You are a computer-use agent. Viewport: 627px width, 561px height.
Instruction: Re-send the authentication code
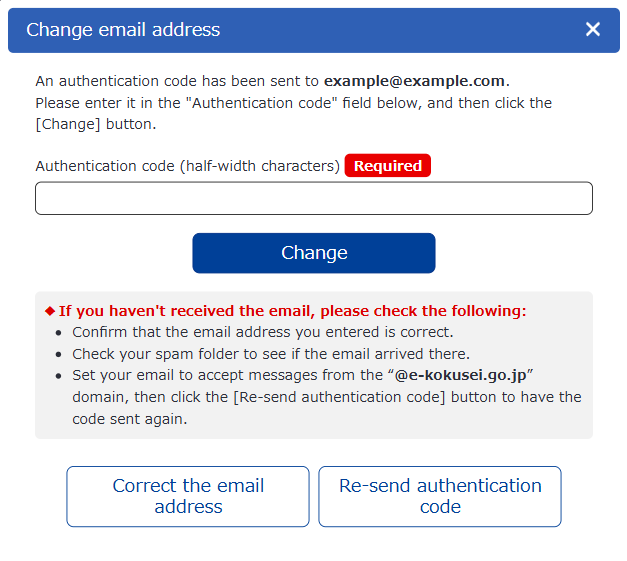440,496
